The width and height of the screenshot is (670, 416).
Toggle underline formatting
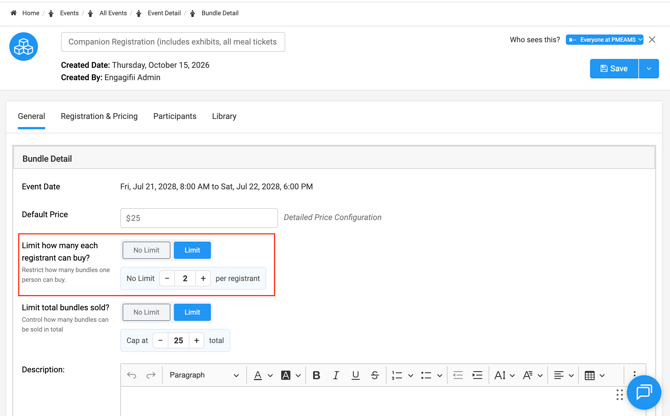click(x=355, y=375)
